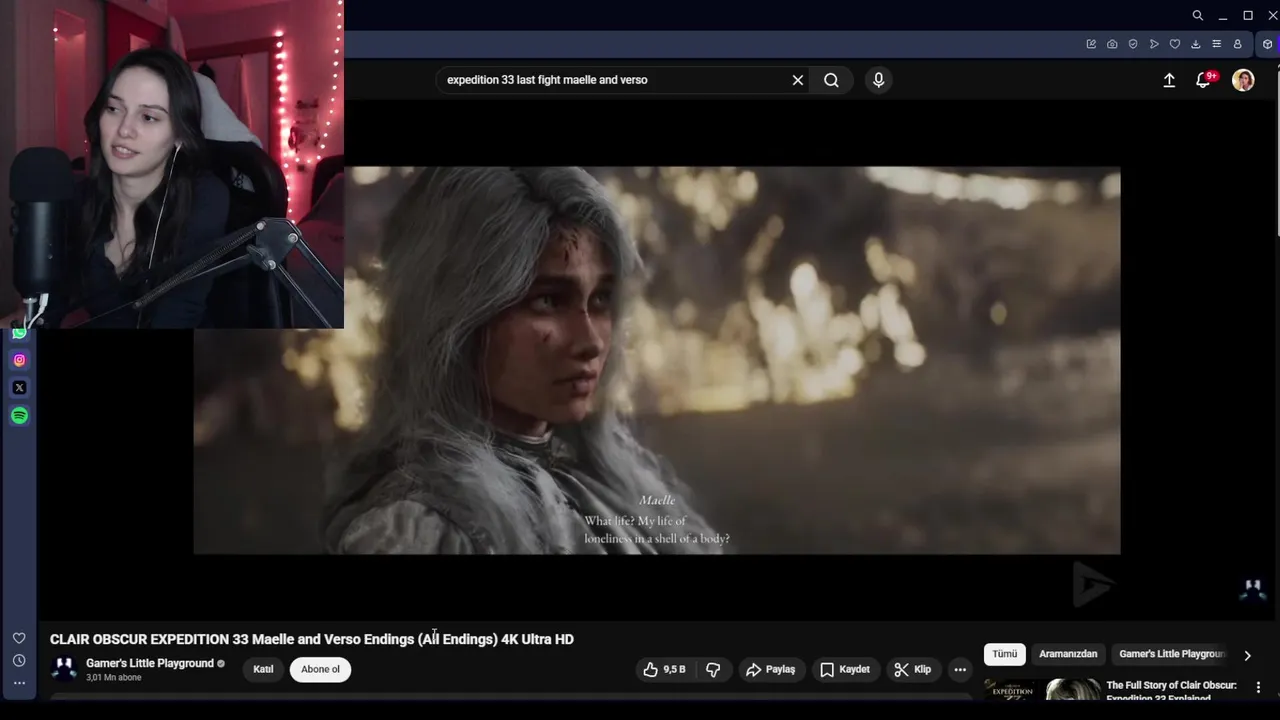Screen dimensions: 1280x720
Task: Dislike the video
Action: [713, 669]
